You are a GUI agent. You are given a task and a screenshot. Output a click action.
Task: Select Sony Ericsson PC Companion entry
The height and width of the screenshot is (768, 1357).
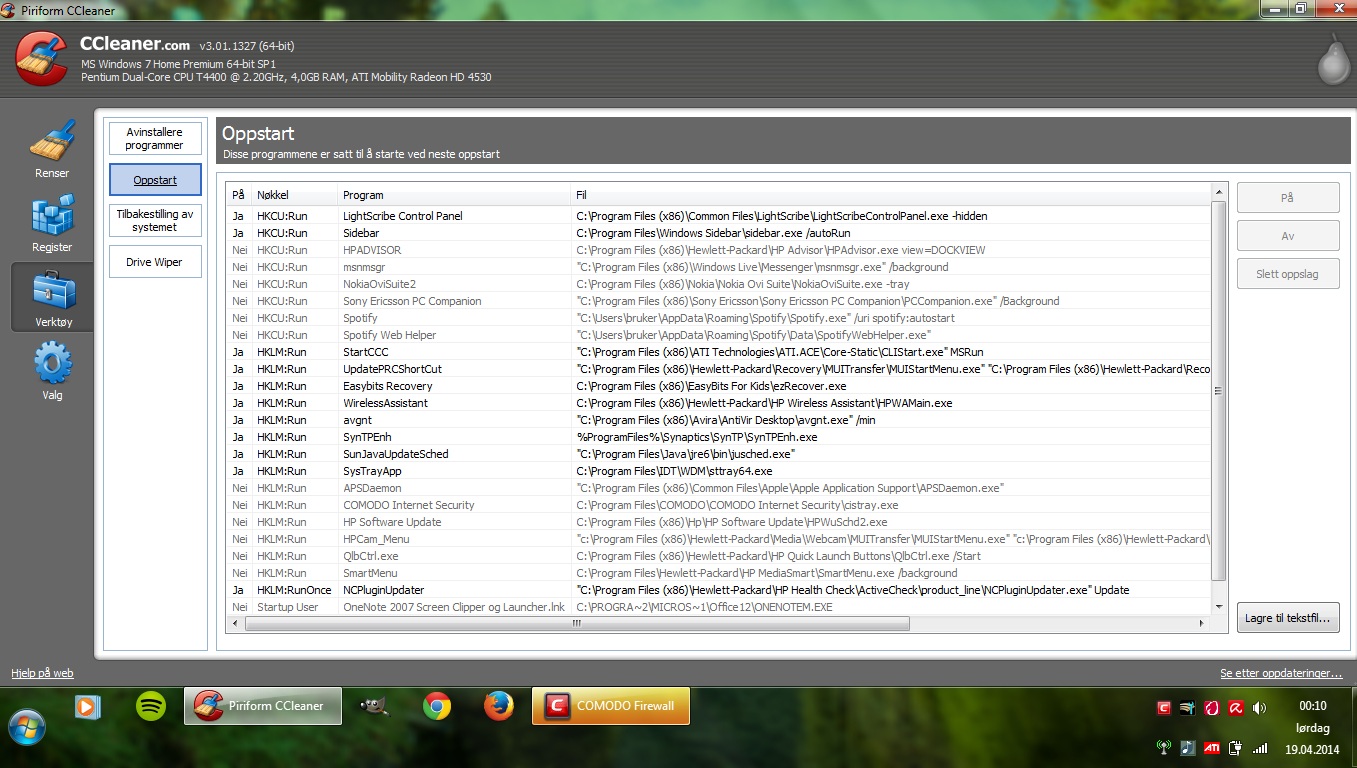[719, 301]
